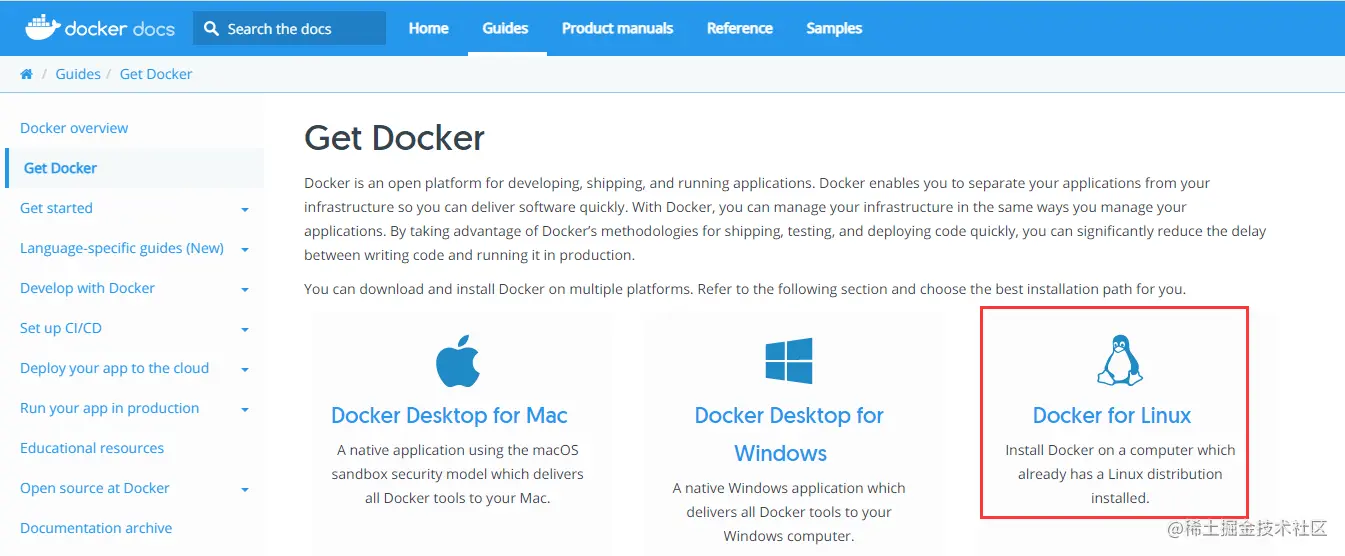This screenshot has width=1345, height=556.
Task: Open Language-specific guides (New) item
Action: [x=122, y=248]
